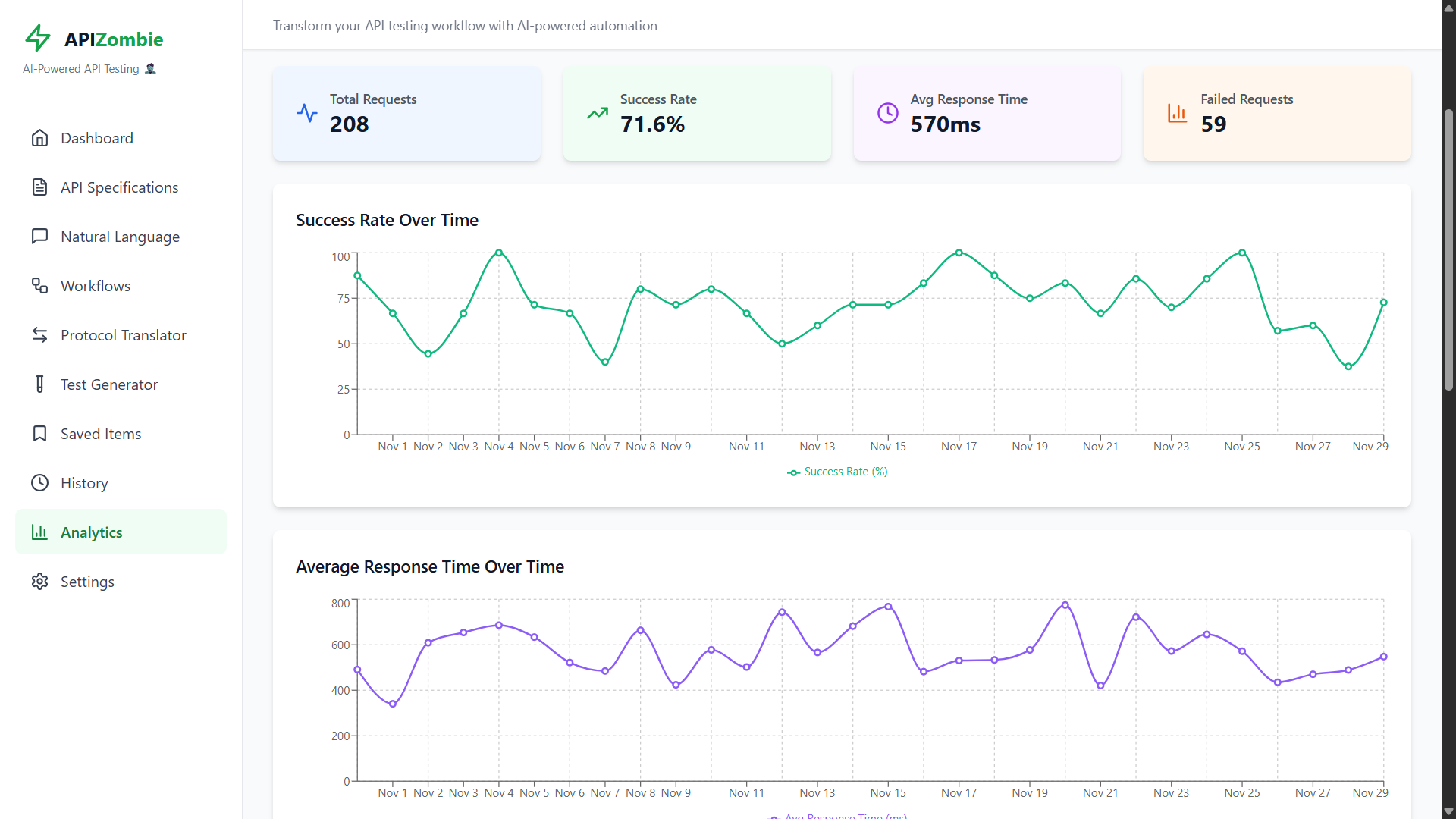Viewport: 1456px width, 819px height.
Task: Click the Saved Items bookmark icon
Action: (x=39, y=434)
